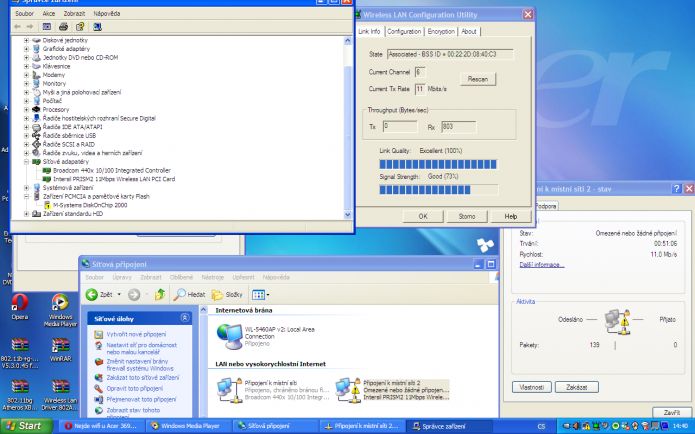The width and height of the screenshot is (695, 434).
Task: Click Zakázat button in connection status
Action: (577, 387)
